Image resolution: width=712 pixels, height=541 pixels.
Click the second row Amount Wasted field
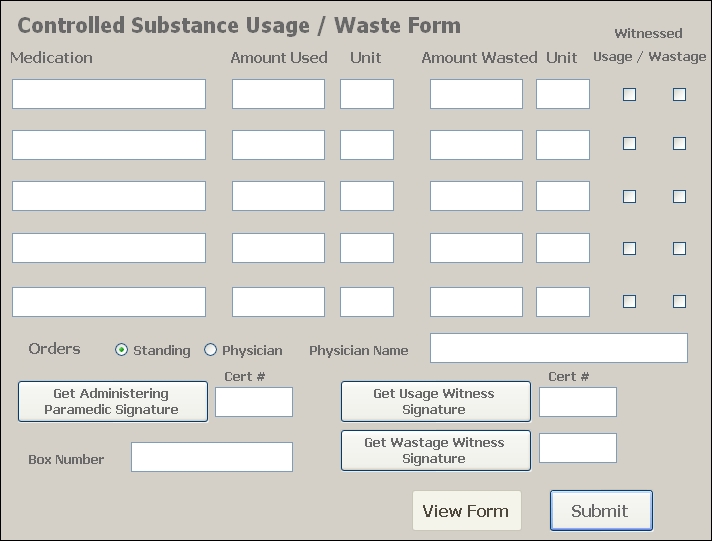[476, 145]
